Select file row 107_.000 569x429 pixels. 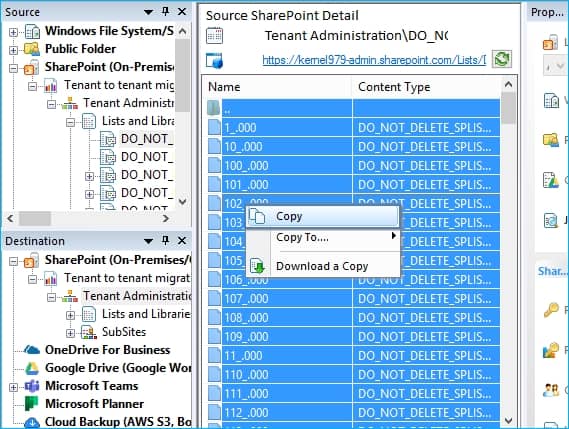pos(354,299)
